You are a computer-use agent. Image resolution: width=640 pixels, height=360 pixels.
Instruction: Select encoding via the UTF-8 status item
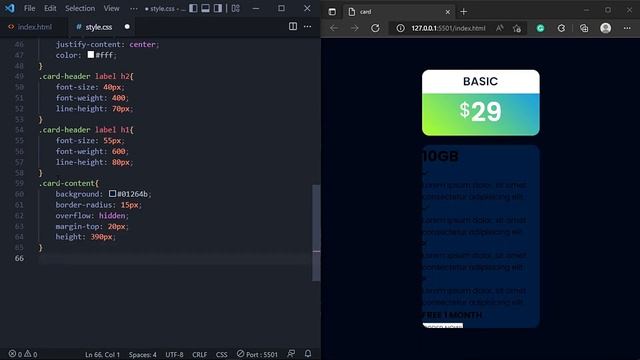[174, 354]
